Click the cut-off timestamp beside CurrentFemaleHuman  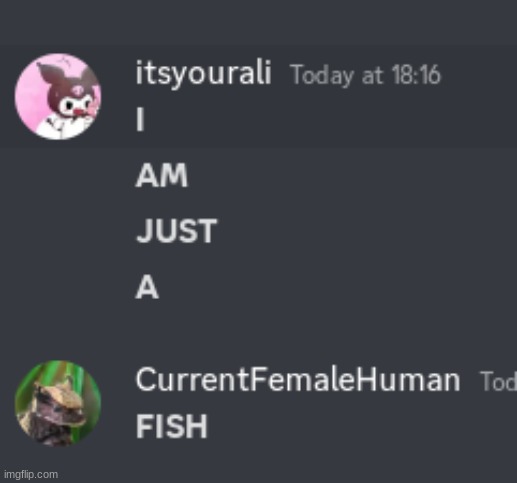point(498,382)
